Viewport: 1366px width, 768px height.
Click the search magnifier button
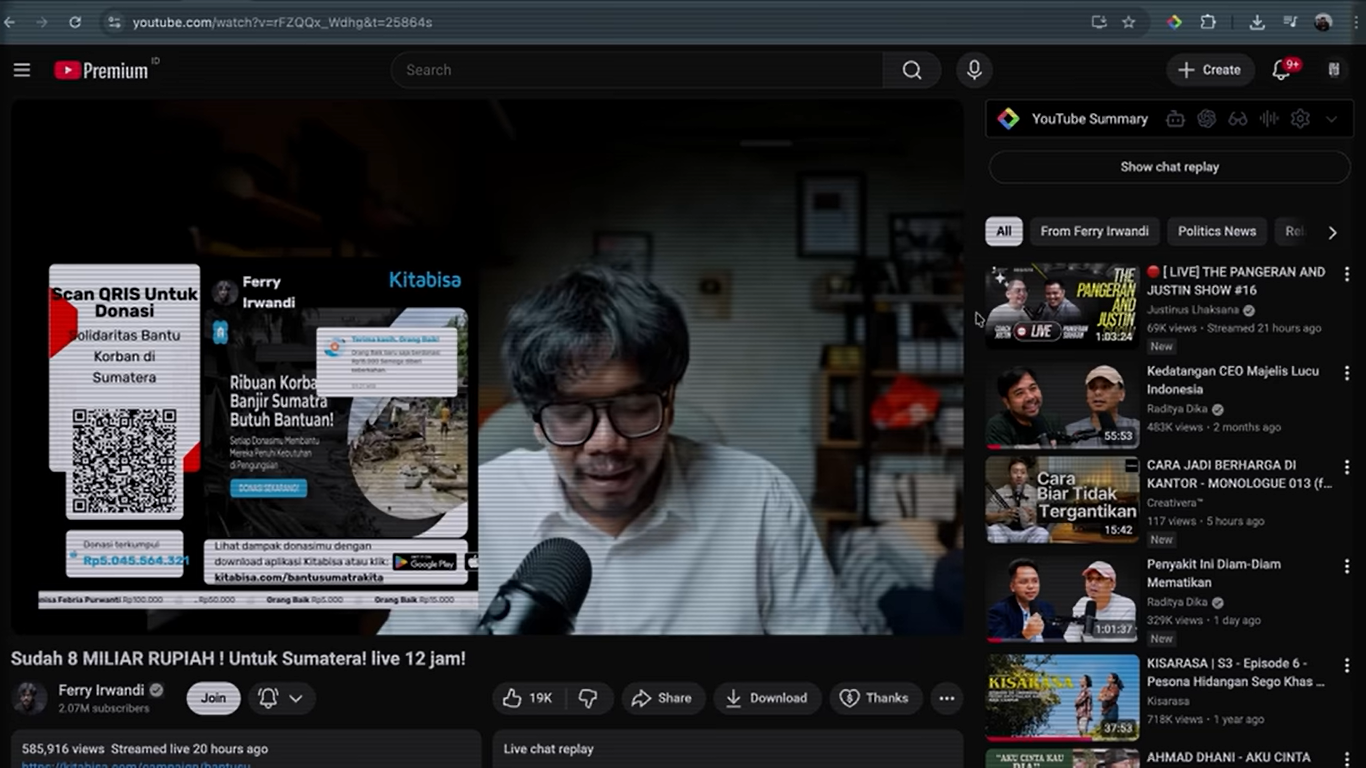(911, 70)
